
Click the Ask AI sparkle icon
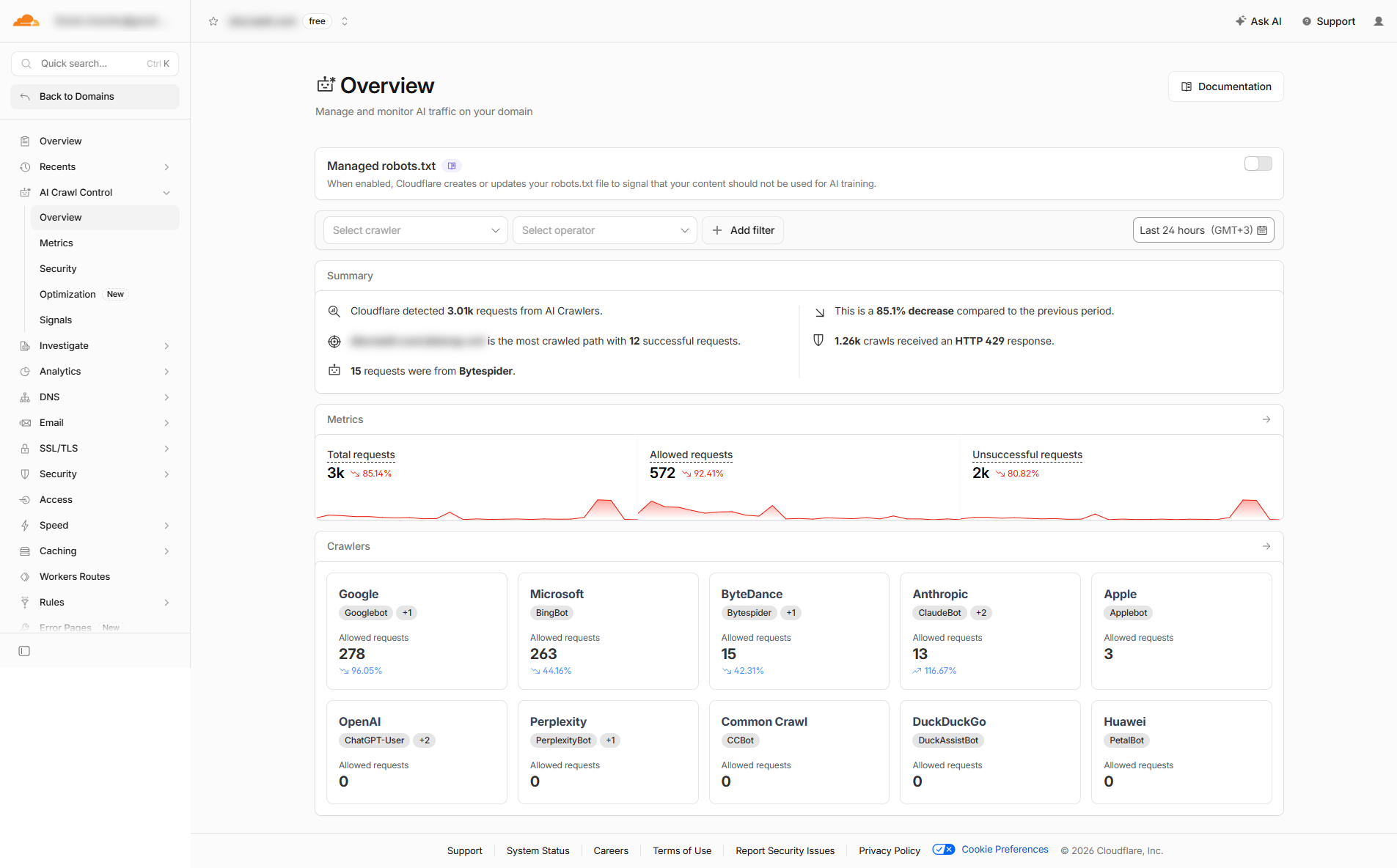pos(1241,21)
